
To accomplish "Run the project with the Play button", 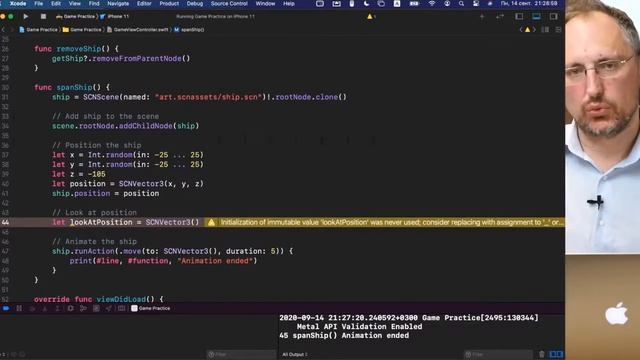I will 25,17.
